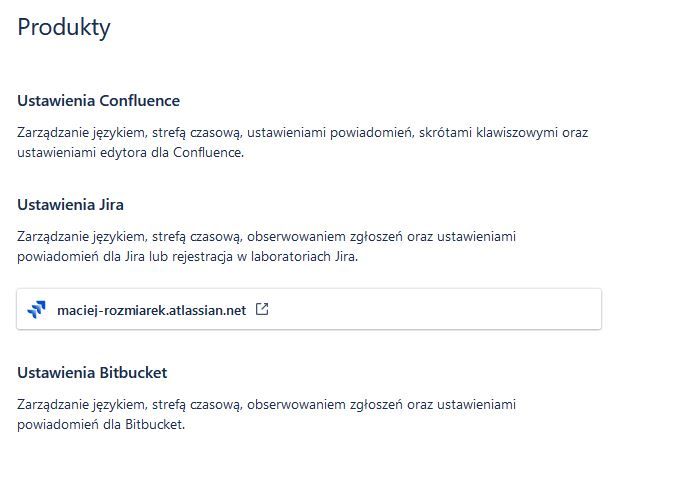
Task: Click 'Zarządzanie językiem' under Ustawienia Confluence
Action: [82, 133]
